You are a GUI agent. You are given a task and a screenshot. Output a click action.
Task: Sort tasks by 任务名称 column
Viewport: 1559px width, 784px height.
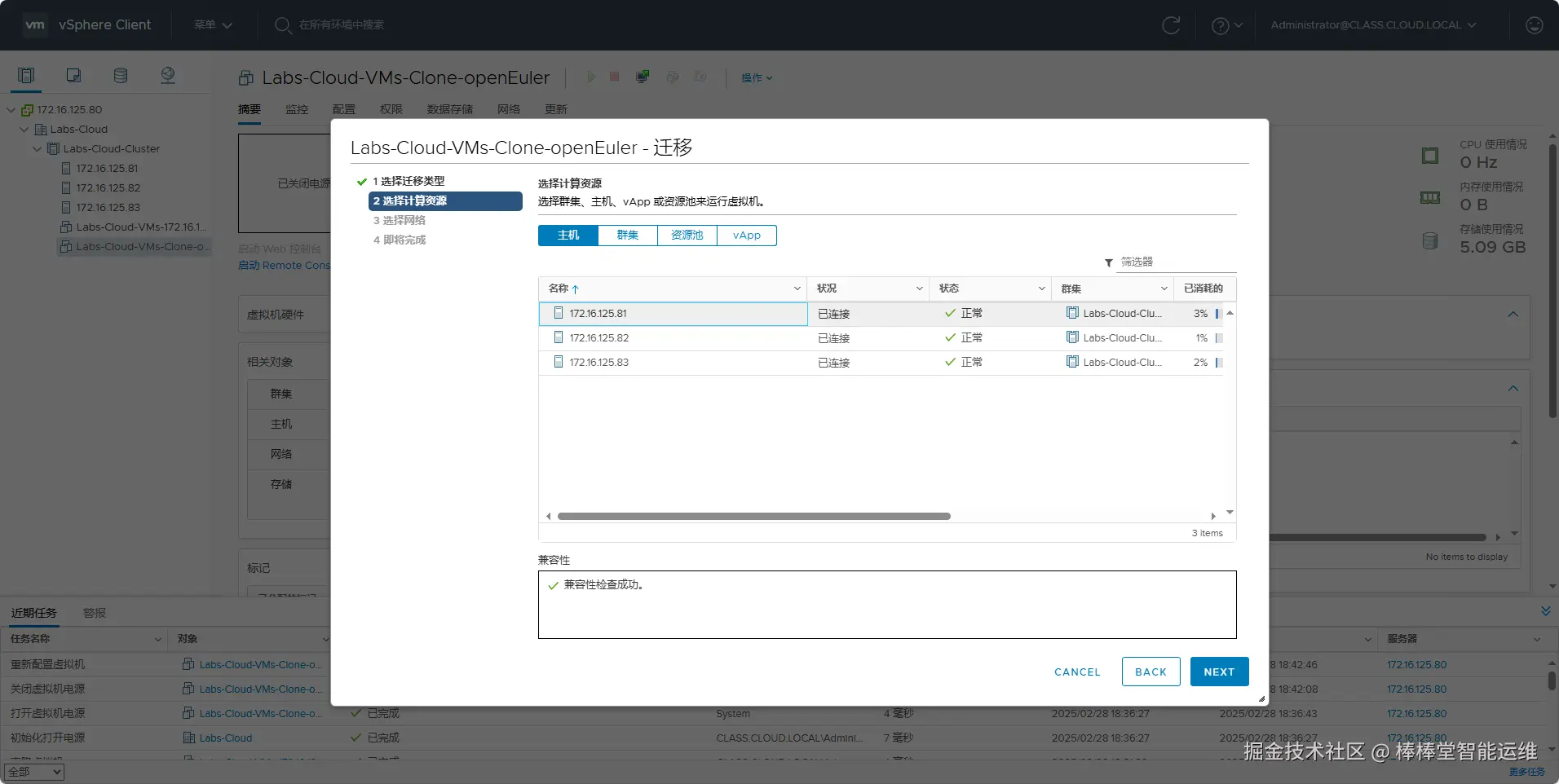(30, 639)
